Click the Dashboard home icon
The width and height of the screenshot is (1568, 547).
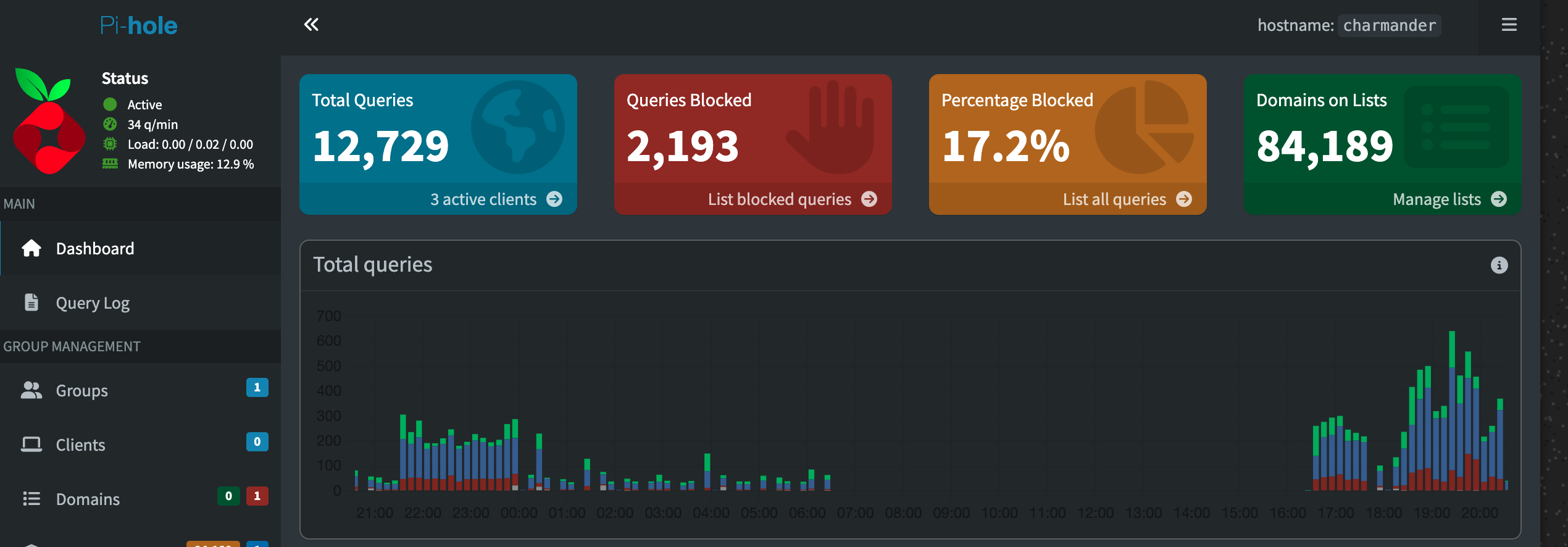coord(31,248)
